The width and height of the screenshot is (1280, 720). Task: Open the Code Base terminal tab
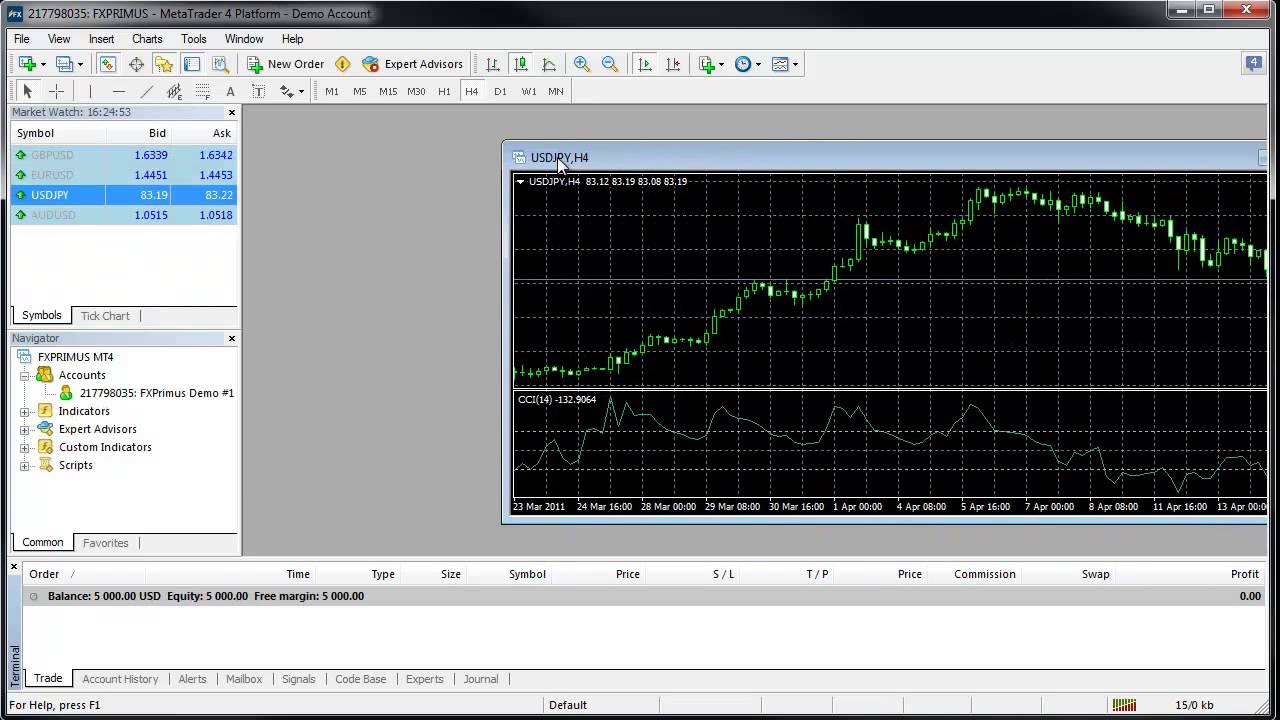360,679
